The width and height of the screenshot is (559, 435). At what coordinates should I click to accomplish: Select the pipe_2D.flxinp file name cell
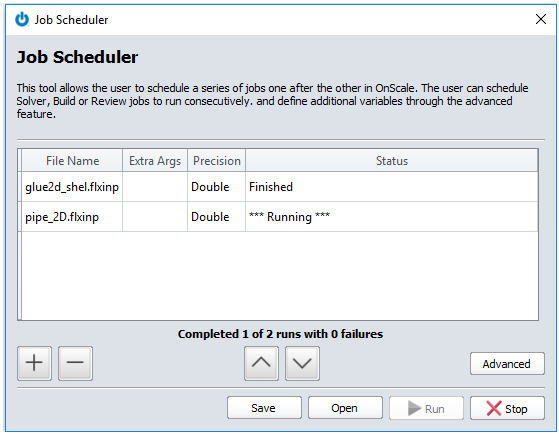(72, 217)
